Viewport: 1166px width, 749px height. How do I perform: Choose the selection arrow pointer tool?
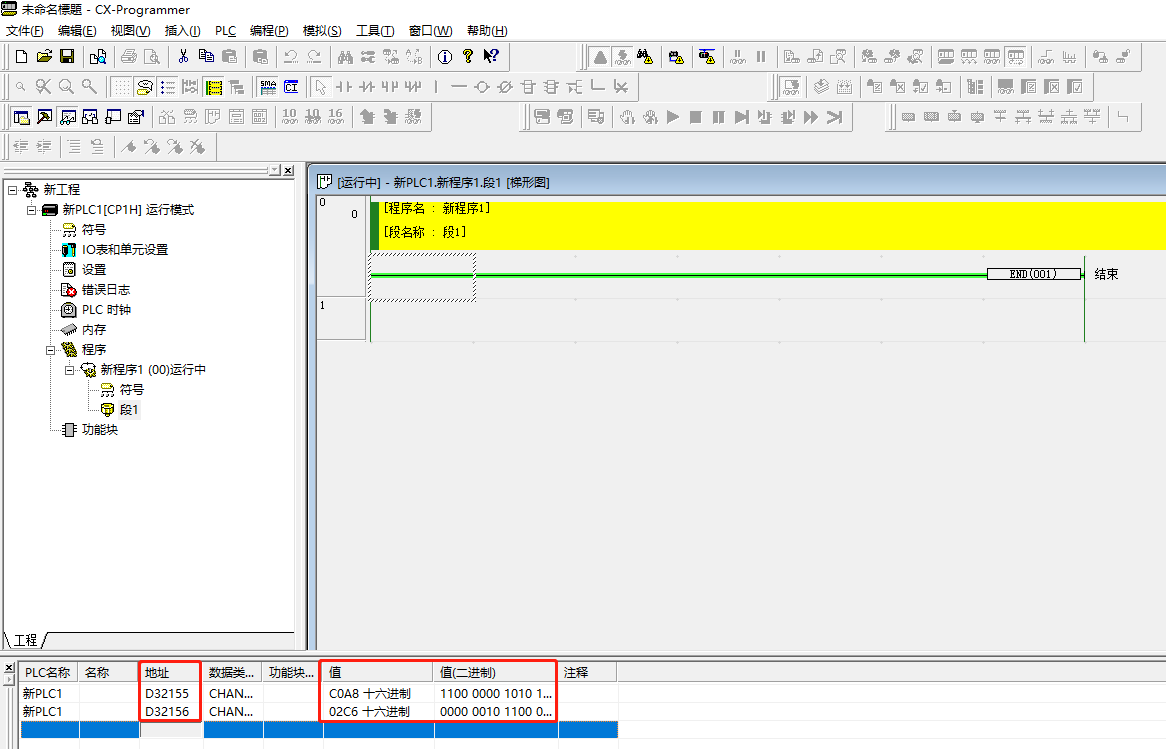tap(321, 87)
